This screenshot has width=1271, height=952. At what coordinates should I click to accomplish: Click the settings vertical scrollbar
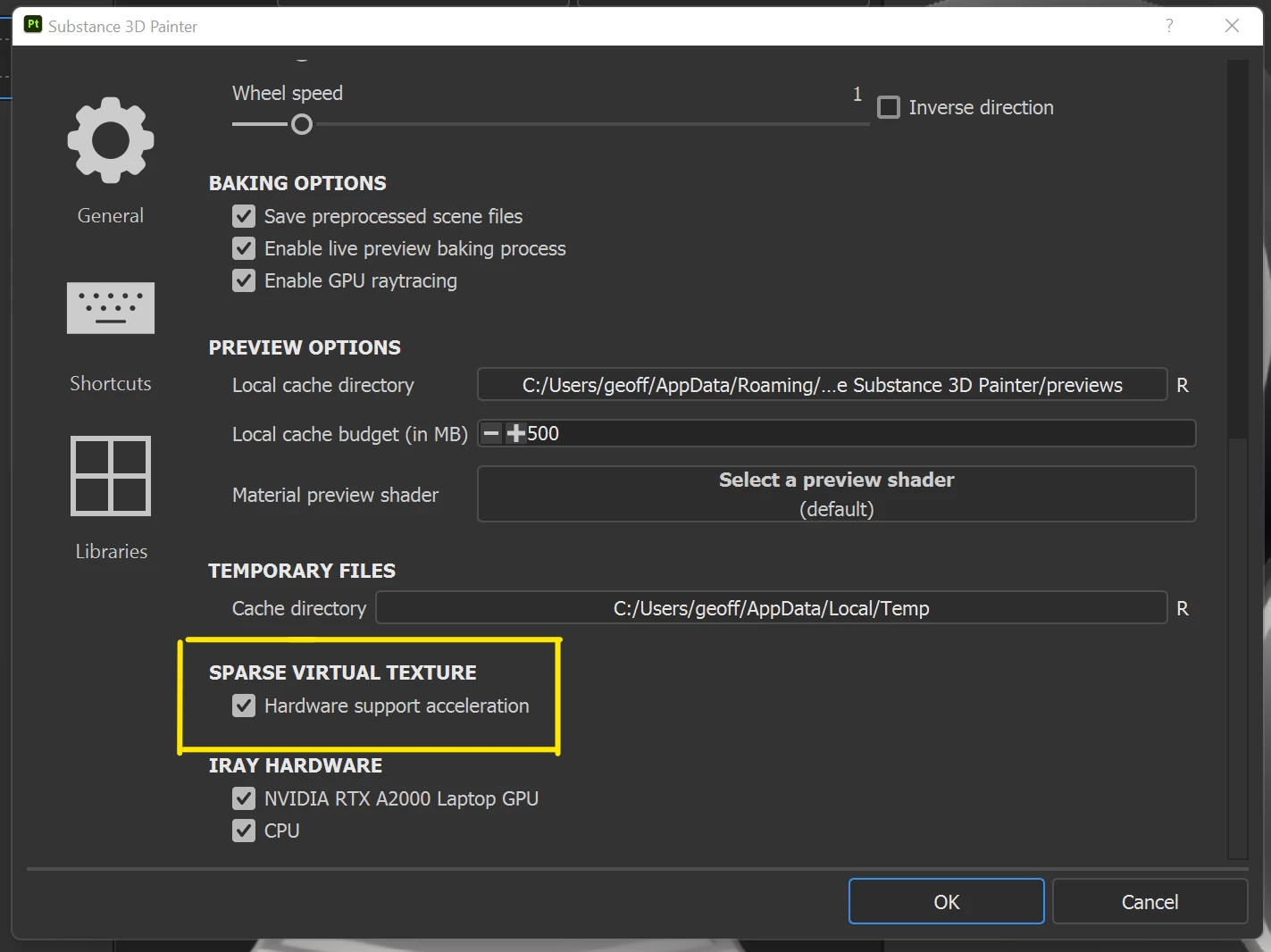(x=1238, y=647)
